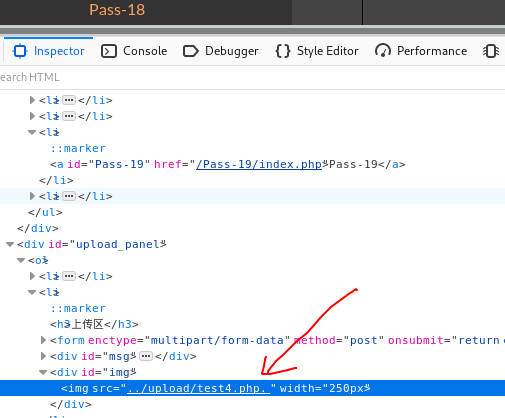
Task: Click the Debugger tab icon
Action: [x=191, y=51]
